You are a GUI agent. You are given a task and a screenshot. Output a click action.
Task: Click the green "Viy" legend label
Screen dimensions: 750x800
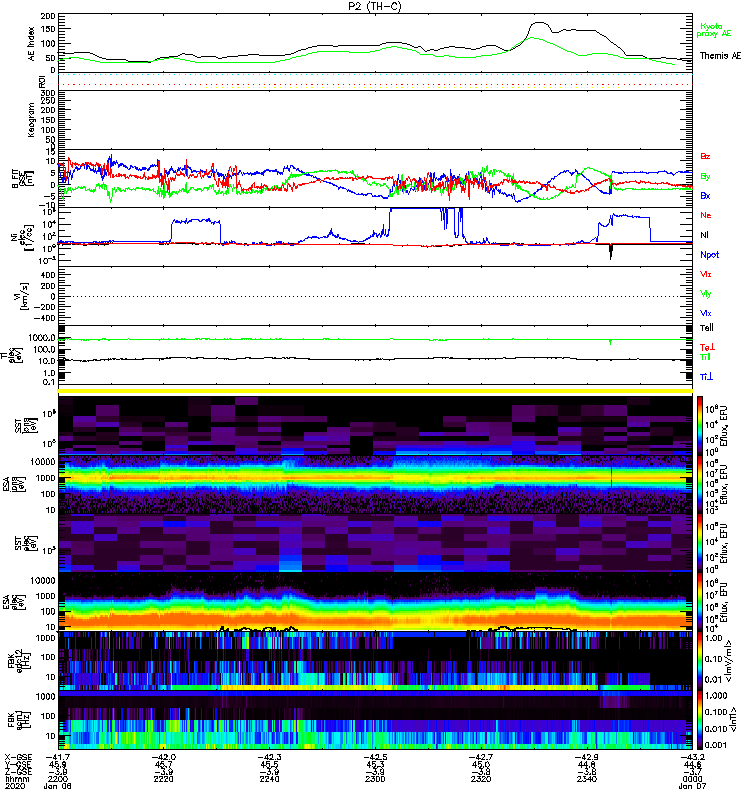pos(705,294)
